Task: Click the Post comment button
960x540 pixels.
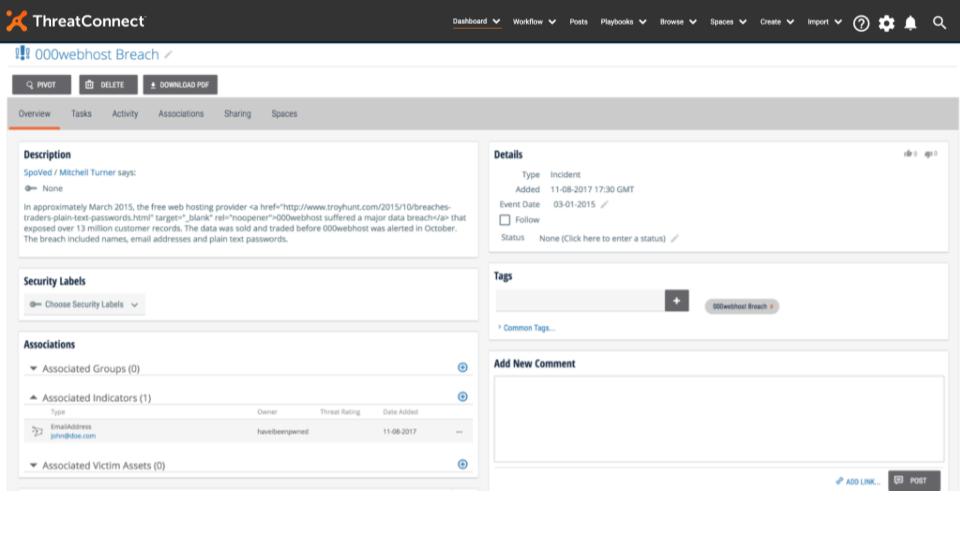Action: [914, 481]
